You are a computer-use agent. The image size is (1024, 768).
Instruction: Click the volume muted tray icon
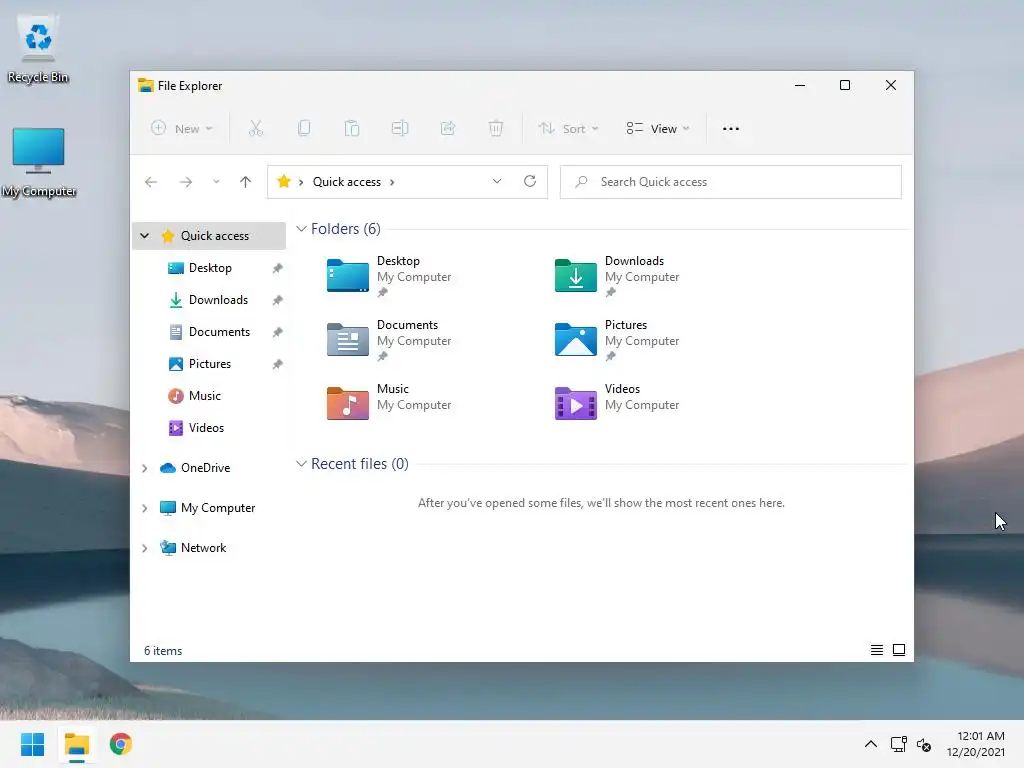[x=924, y=744]
